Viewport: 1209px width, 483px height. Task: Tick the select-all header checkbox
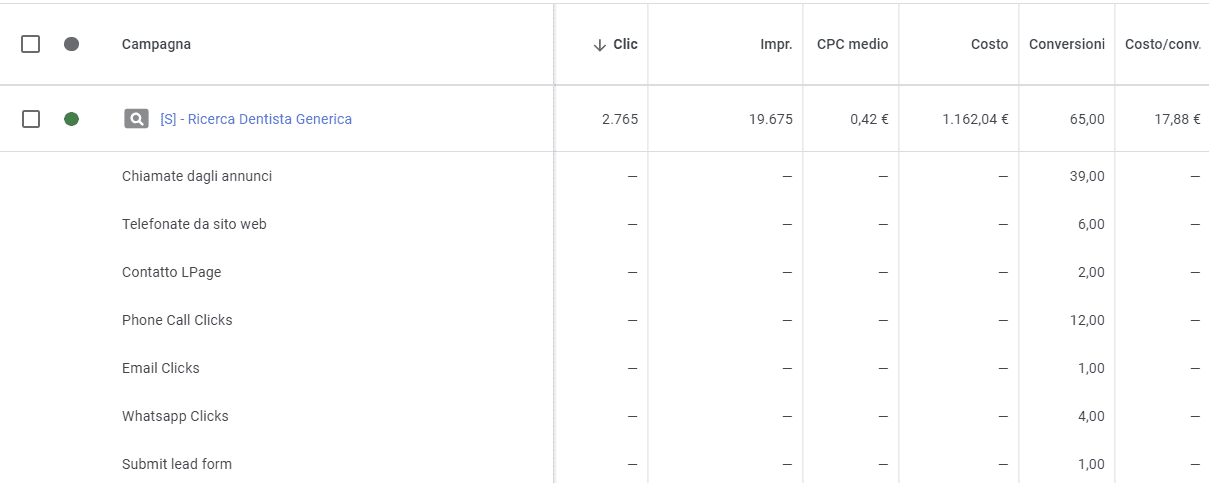pos(31,44)
